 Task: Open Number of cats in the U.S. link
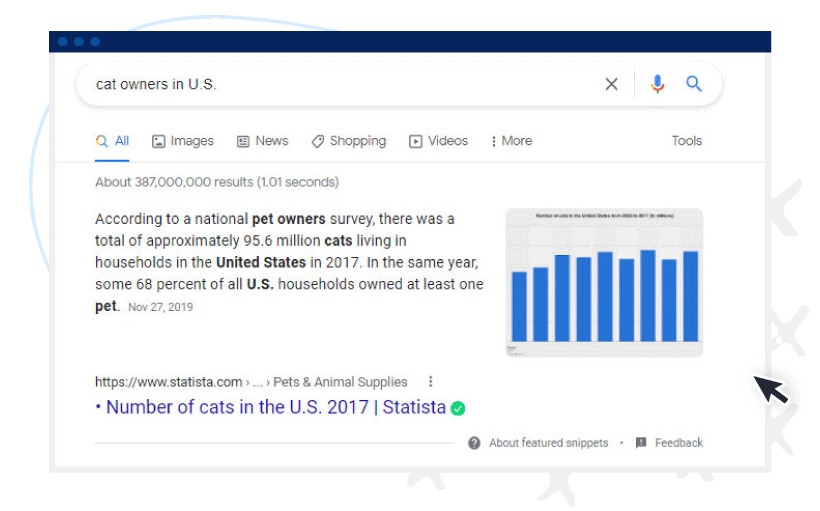pyautogui.click(x=276, y=407)
